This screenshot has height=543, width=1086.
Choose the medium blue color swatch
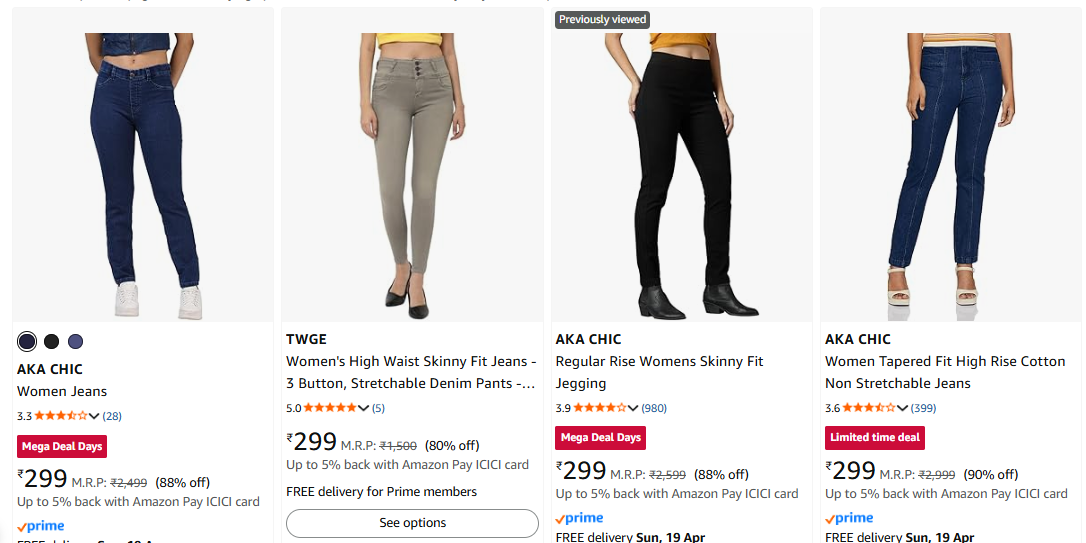tap(76, 342)
